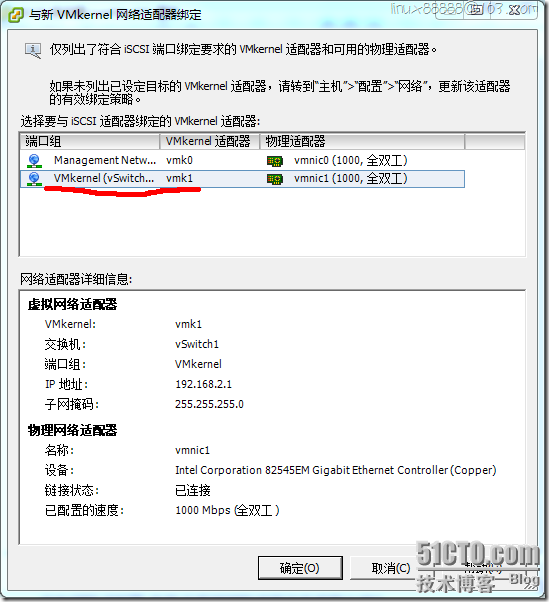Click vmnic1 (1000, 全双工) entry

[x=351, y=179]
